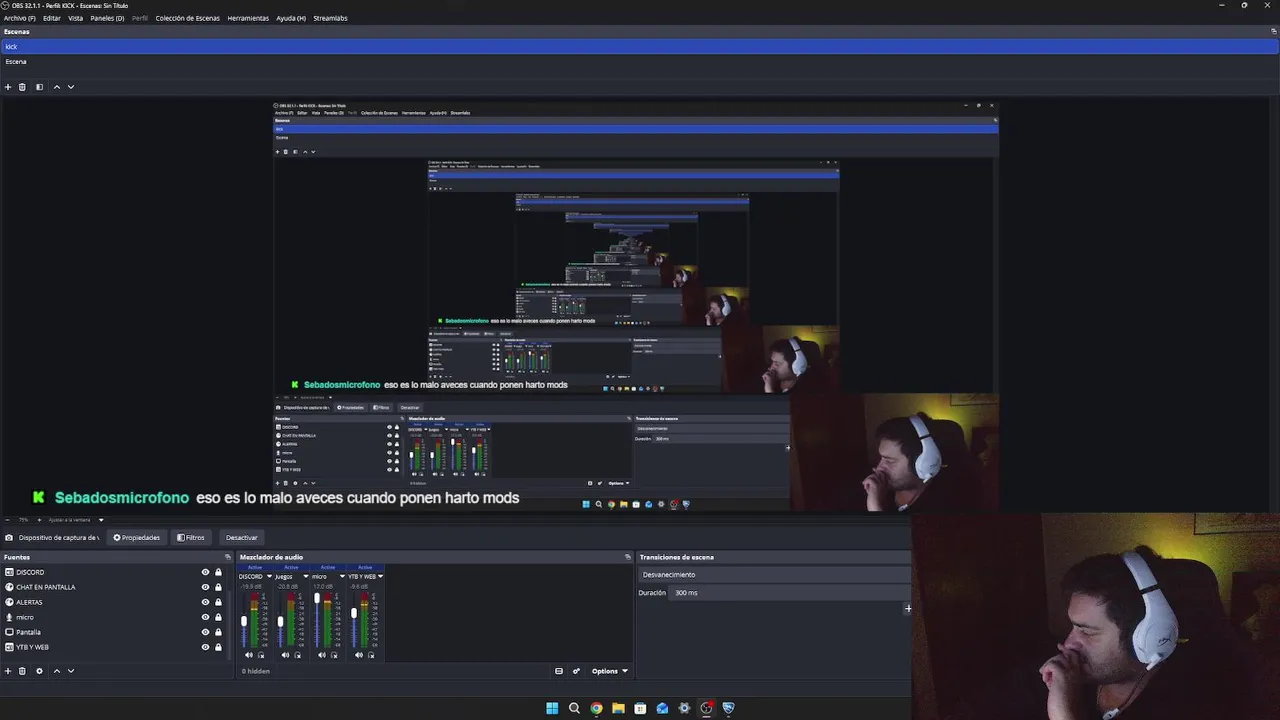Move the scene up in the Escenas list

point(56,87)
